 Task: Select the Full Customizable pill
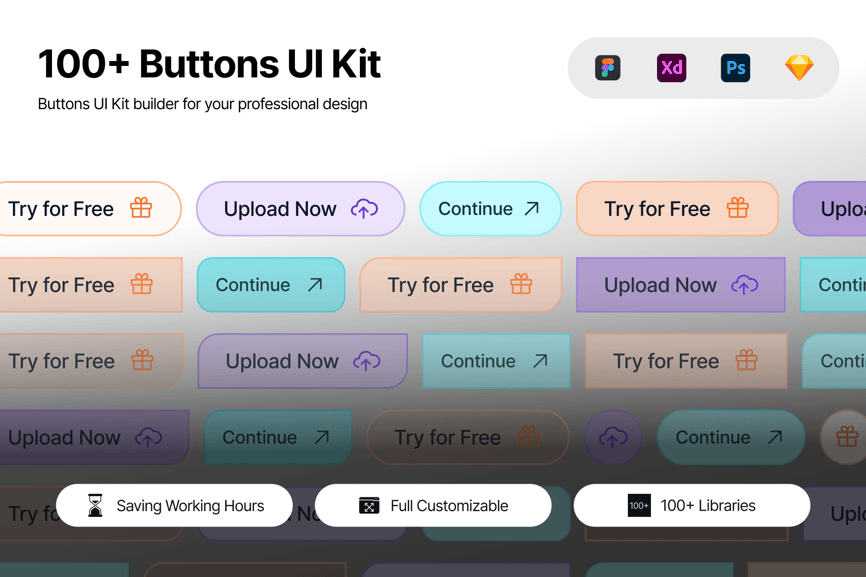tap(433, 506)
